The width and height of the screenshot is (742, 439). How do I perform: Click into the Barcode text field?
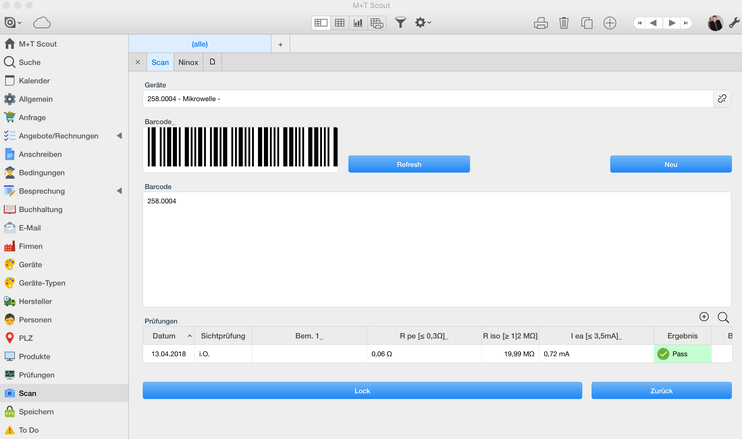pyautogui.click(x=437, y=249)
